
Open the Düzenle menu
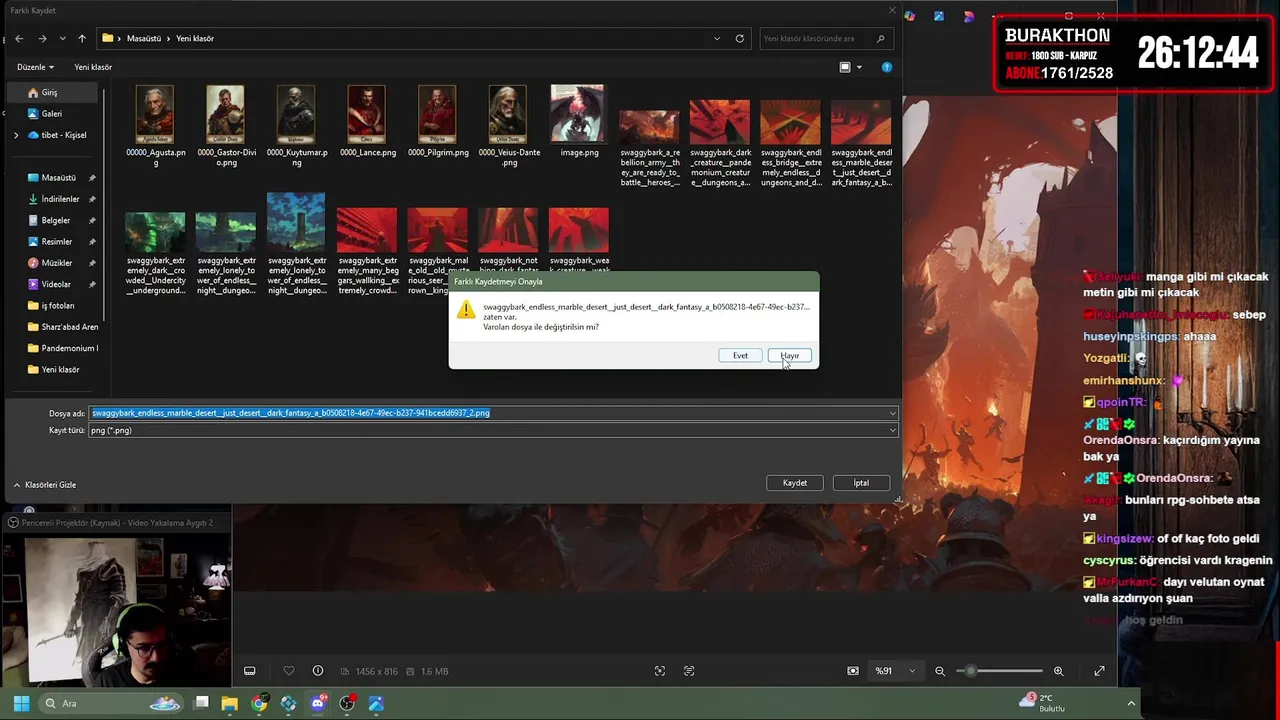click(x=35, y=67)
